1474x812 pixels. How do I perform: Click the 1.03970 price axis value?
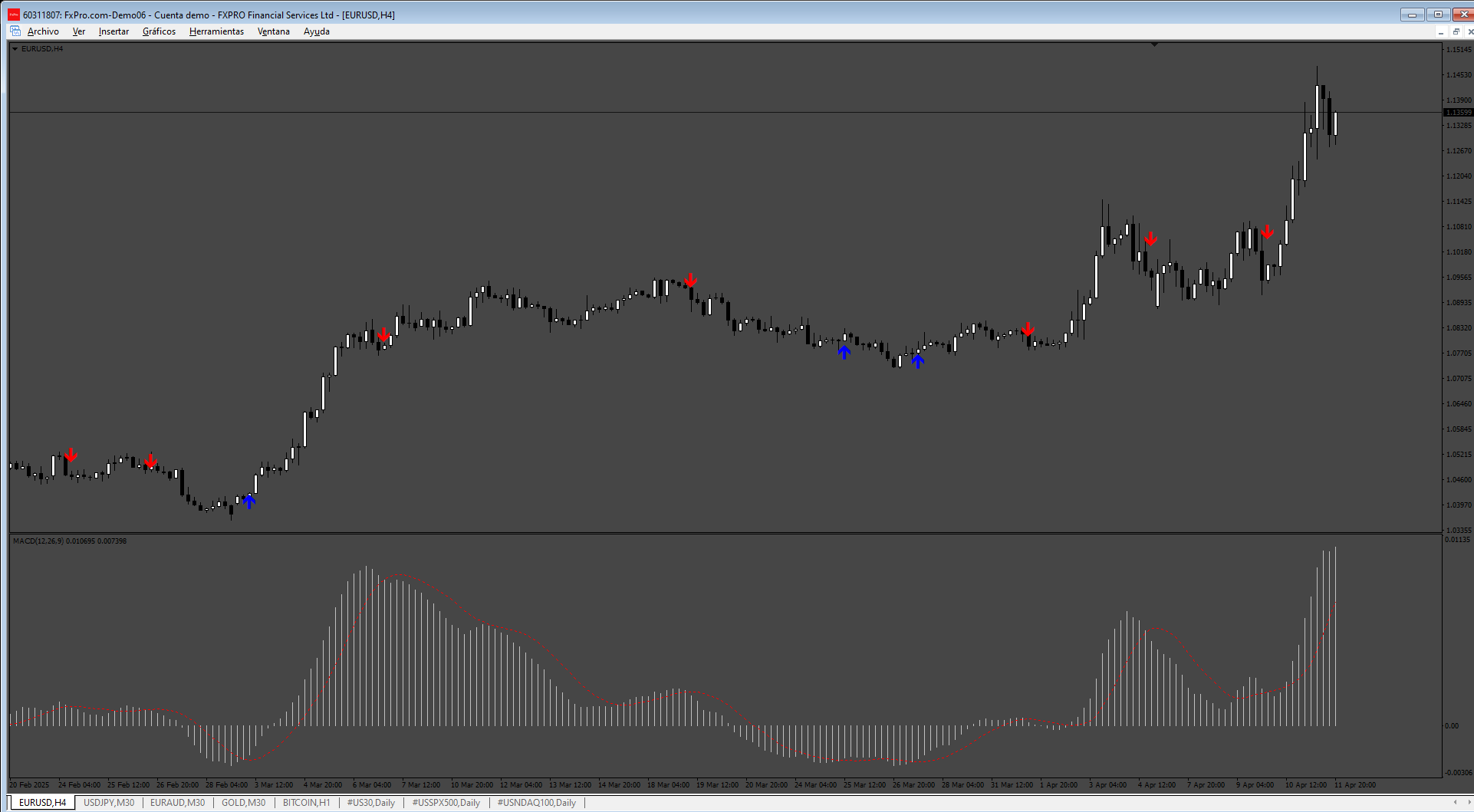pos(1459,505)
